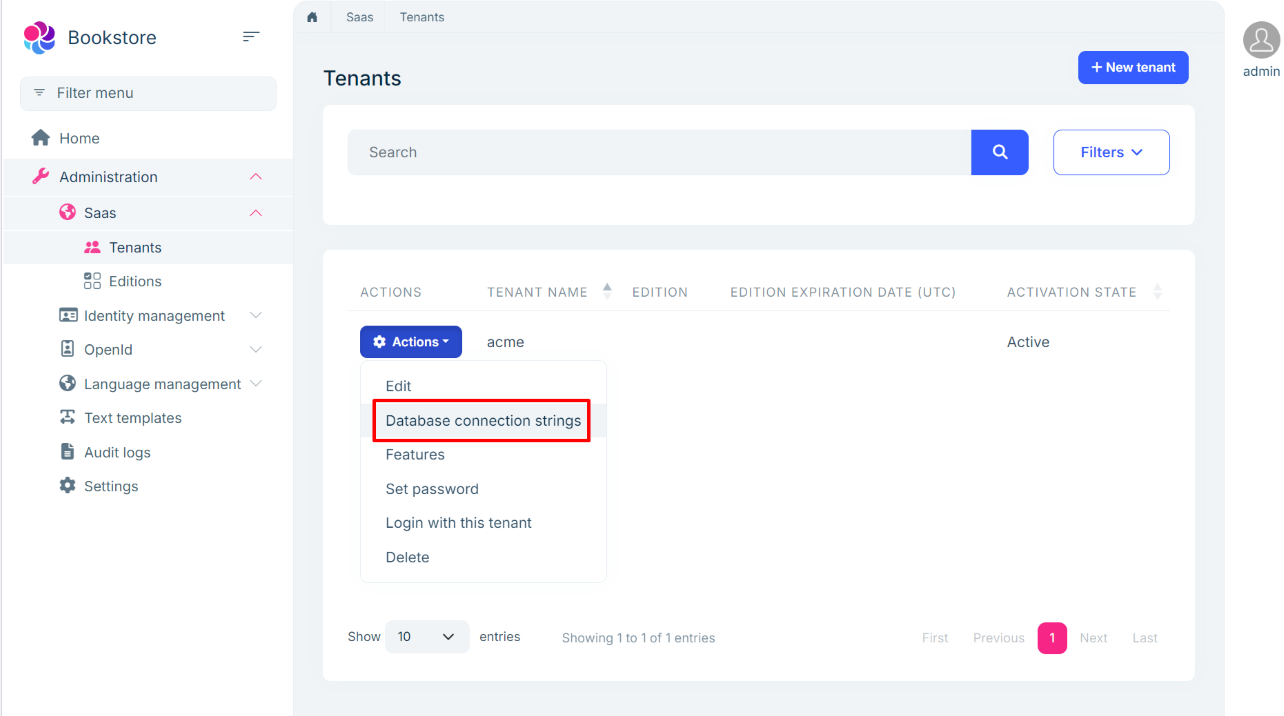Open the Show entries dropdown
Viewport: 1284px width, 716px height.
pos(427,636)
